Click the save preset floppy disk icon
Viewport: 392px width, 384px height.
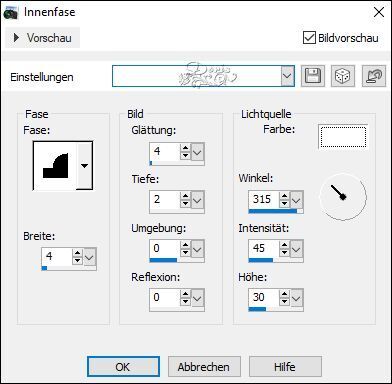[312, 76]
